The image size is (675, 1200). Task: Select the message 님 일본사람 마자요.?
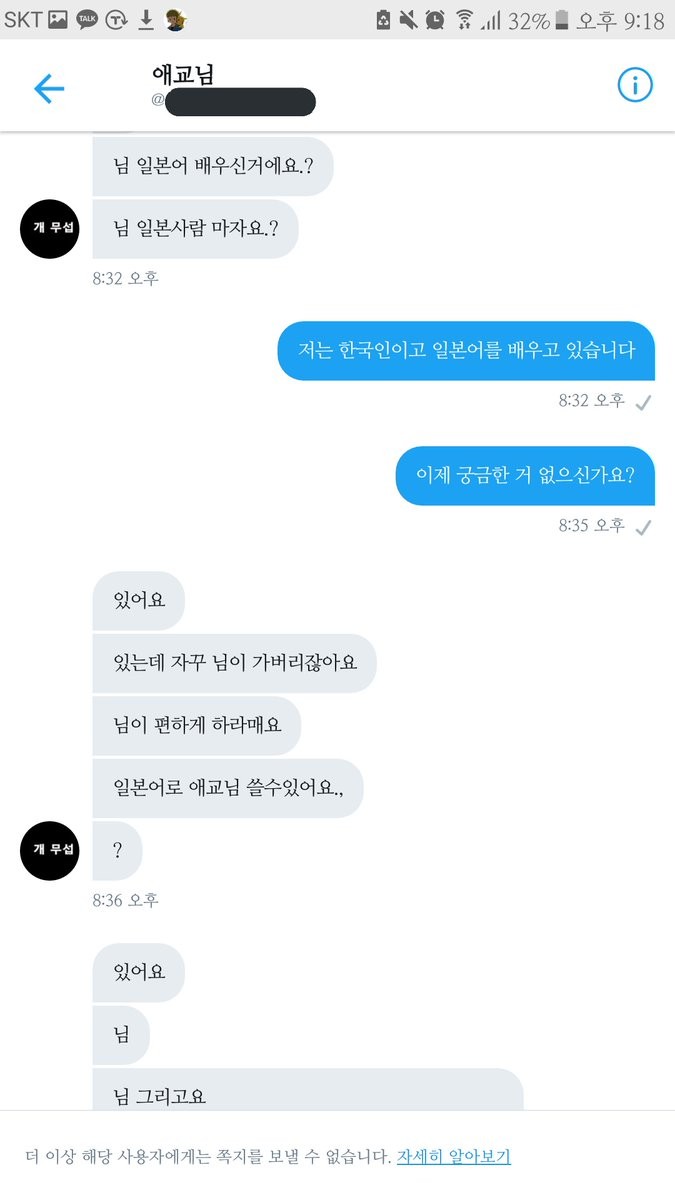click(196, 229)
